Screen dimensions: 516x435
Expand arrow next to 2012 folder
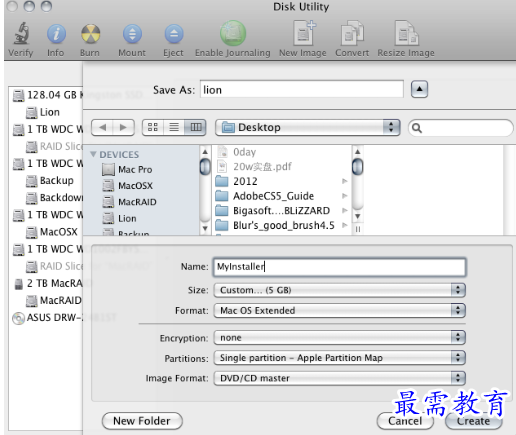[345, 181]
